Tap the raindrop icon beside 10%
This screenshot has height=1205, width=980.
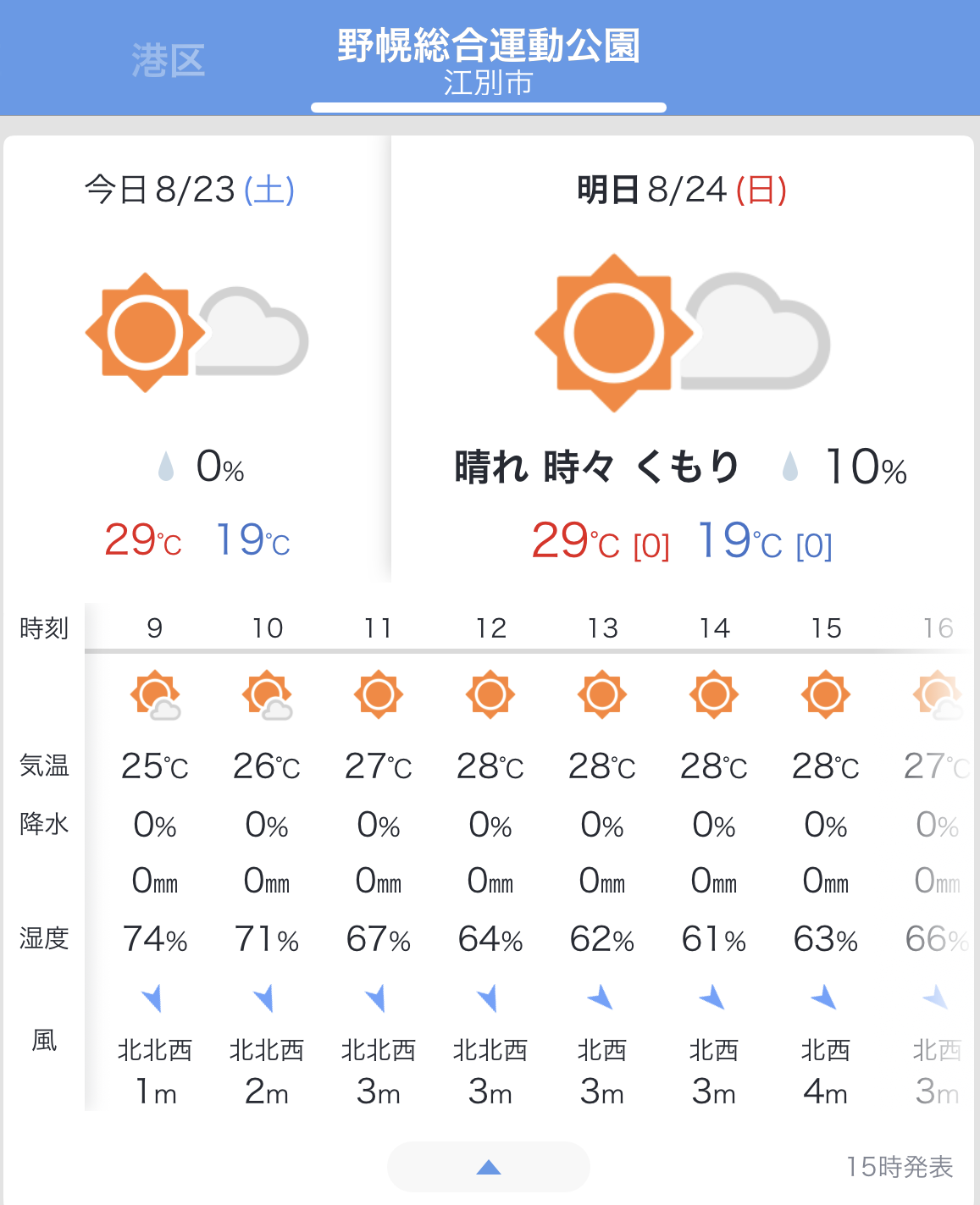click(x=790, y=467)
